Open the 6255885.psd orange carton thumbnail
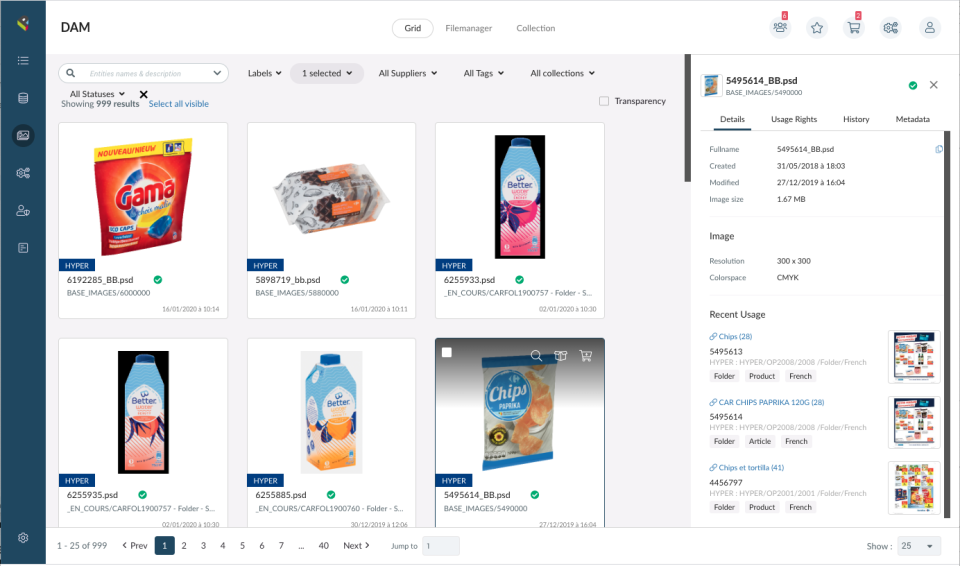Screen dimensions: 960x566 point(331,412)
